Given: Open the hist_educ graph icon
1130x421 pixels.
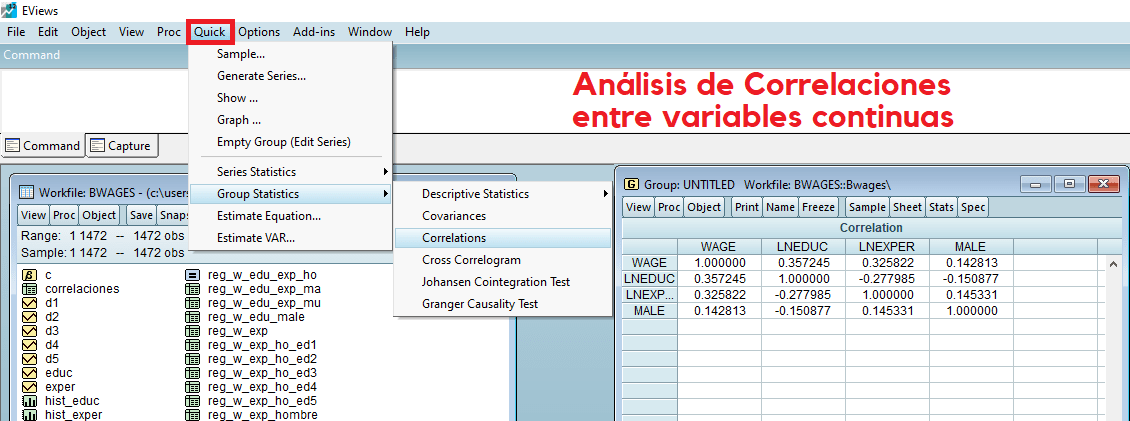Looking at the screenshot, I should coord(30,401).
